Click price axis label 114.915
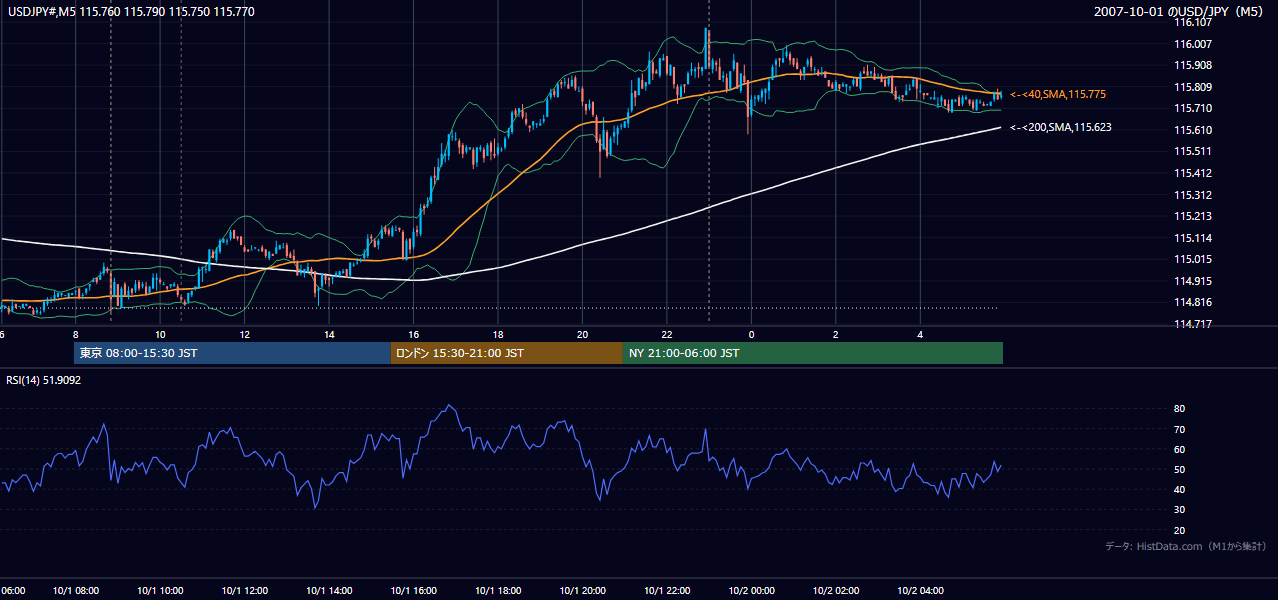Viewport: 1278px width, 600px height. (1193, 281)
